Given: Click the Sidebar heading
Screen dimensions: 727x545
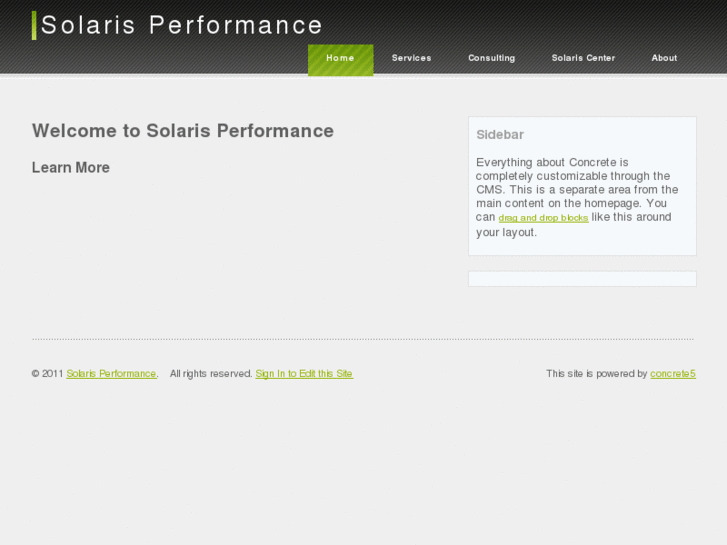Looking at the screenshot, I should coord(500,135).
